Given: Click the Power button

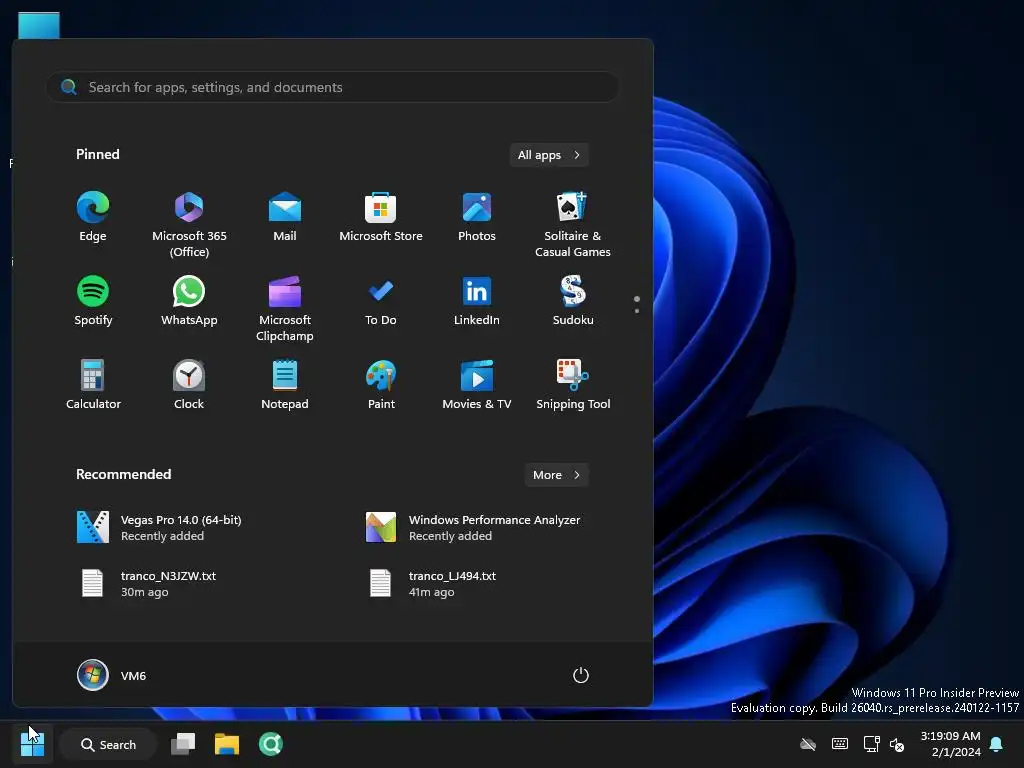Looking at the screenshot, I should (581, 675).
